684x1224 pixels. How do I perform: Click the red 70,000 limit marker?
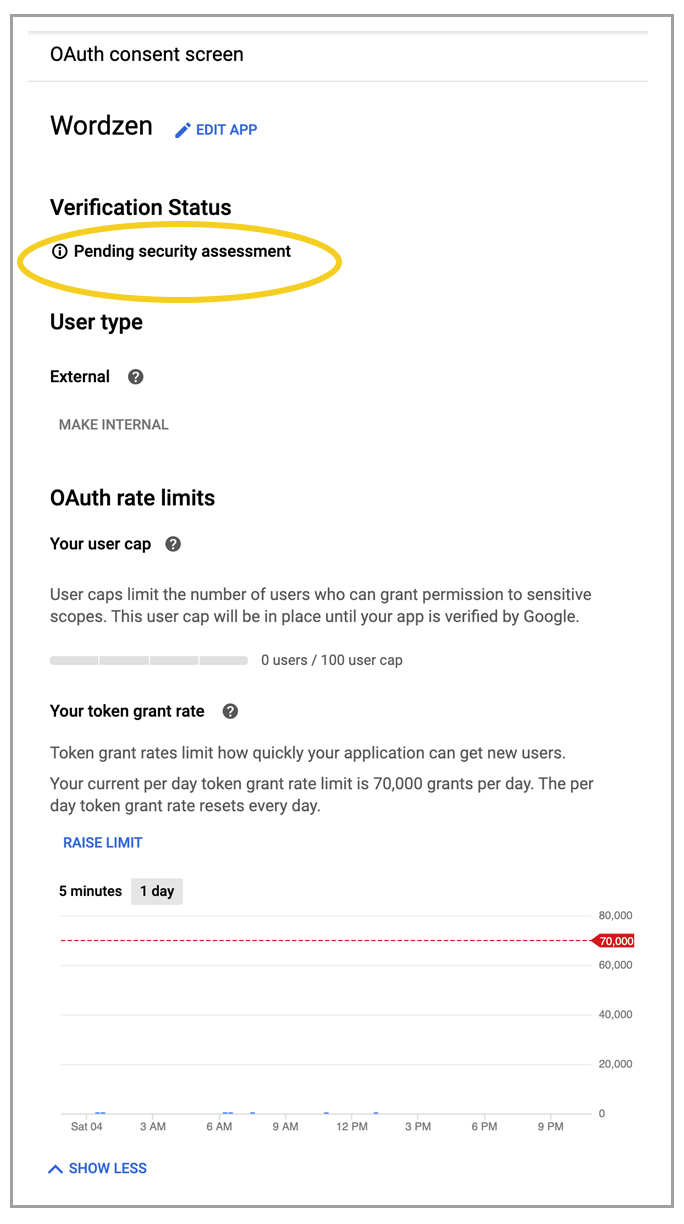[614, 941]
